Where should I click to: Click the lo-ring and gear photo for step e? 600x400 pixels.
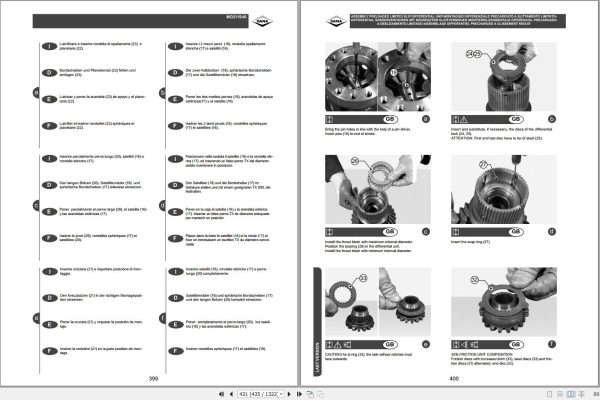point(378,302)
